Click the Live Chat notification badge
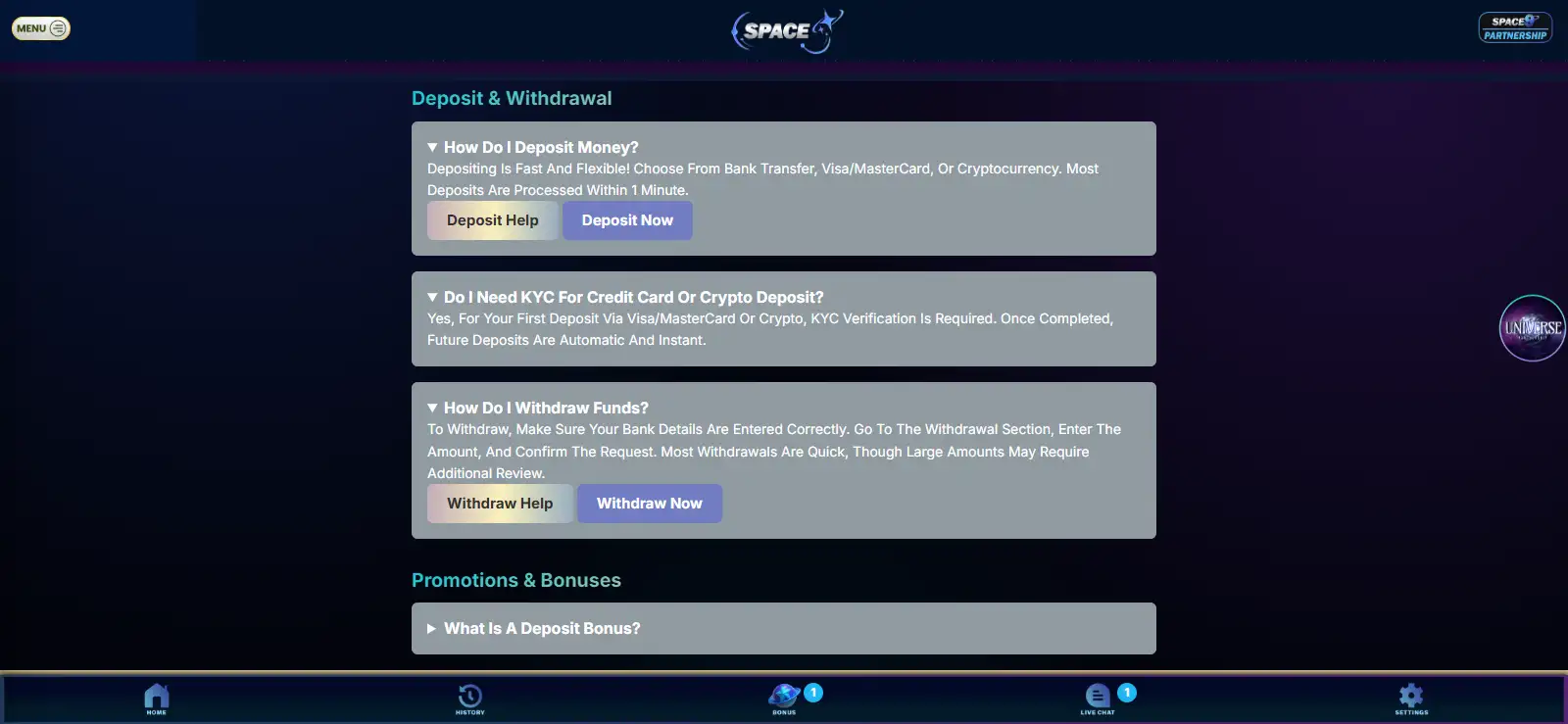Image resolution: width=1568 pixels, height=724 pixels. (x=1127, y=693)
